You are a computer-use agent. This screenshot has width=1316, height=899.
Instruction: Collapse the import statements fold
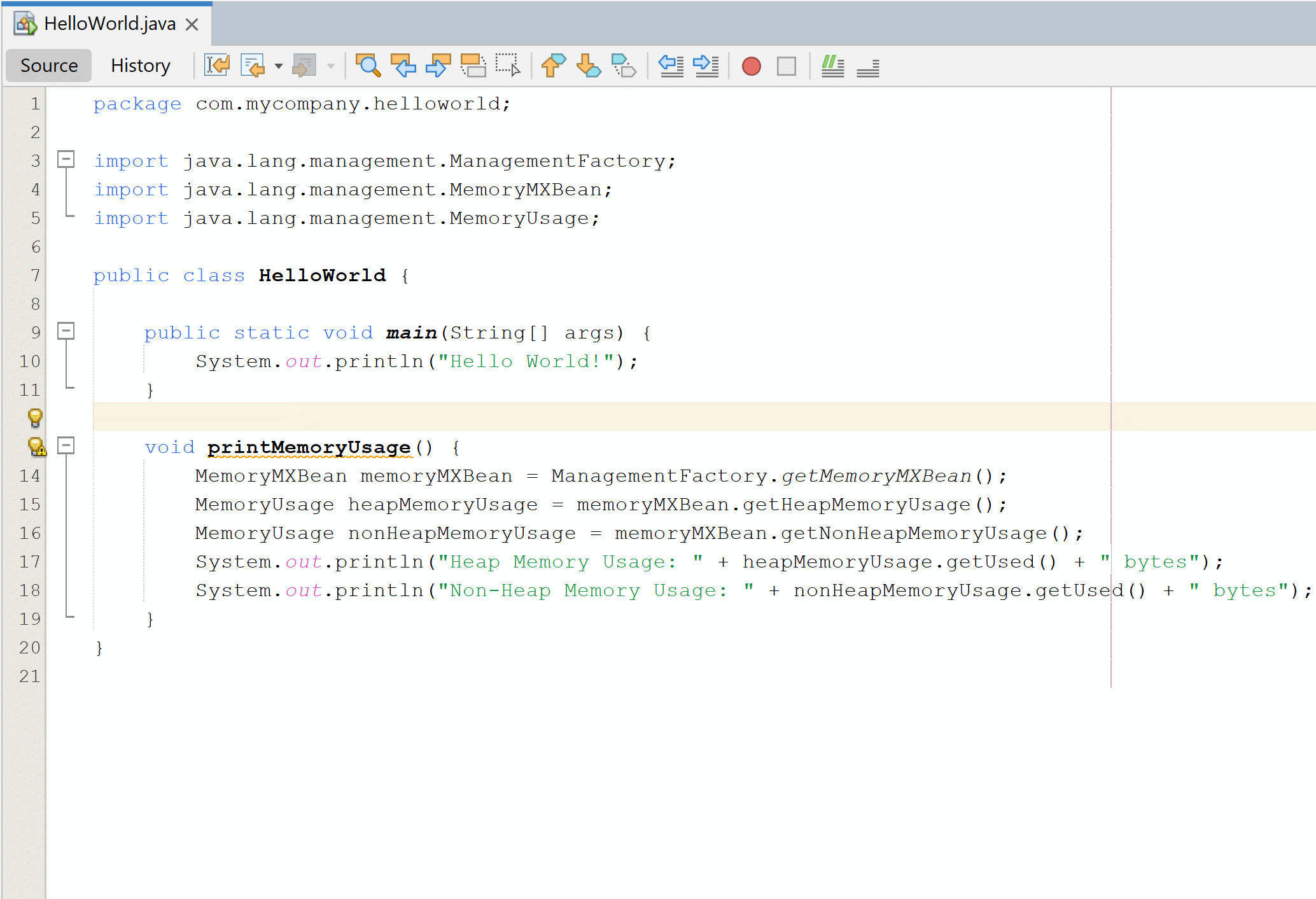click(x=66, y=160)
